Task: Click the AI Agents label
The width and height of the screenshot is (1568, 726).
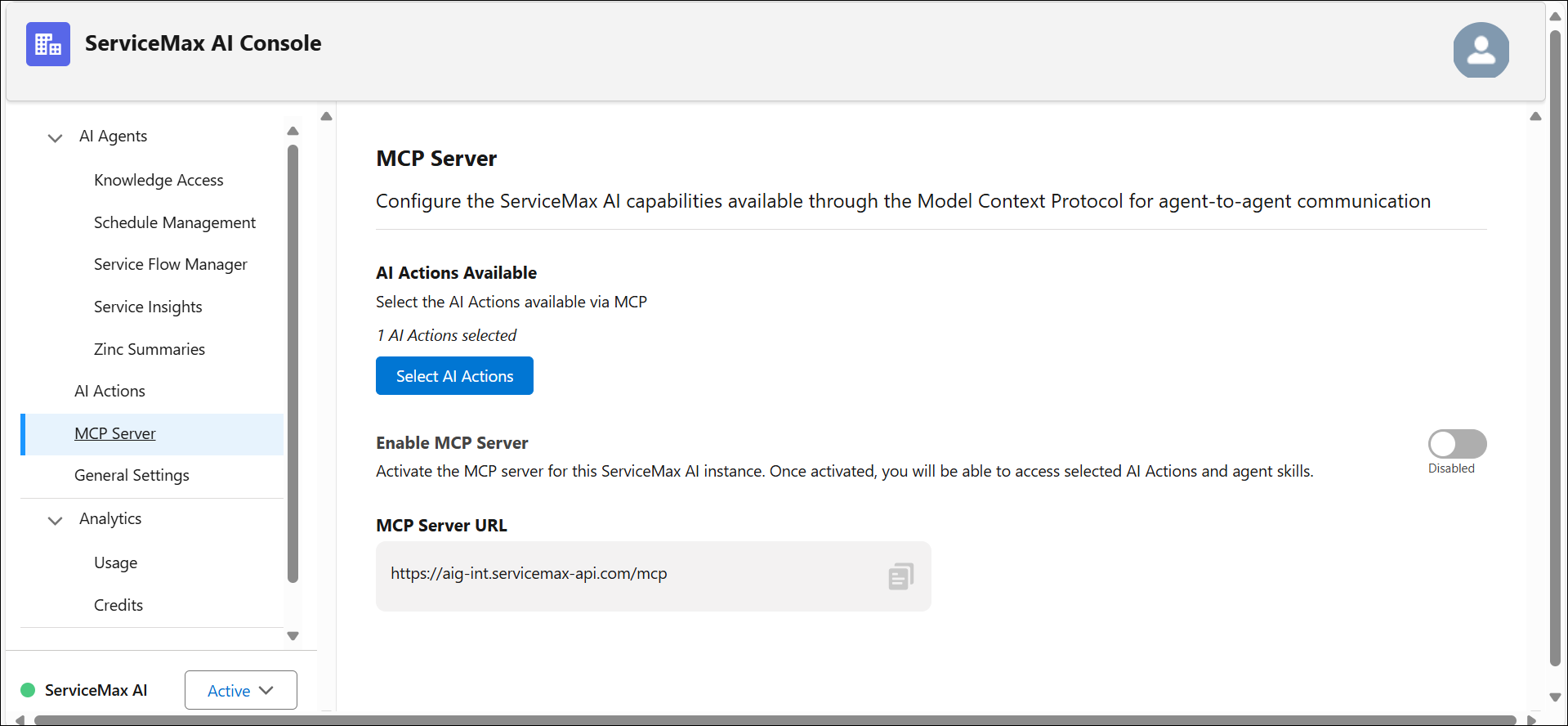Action: 113,136
